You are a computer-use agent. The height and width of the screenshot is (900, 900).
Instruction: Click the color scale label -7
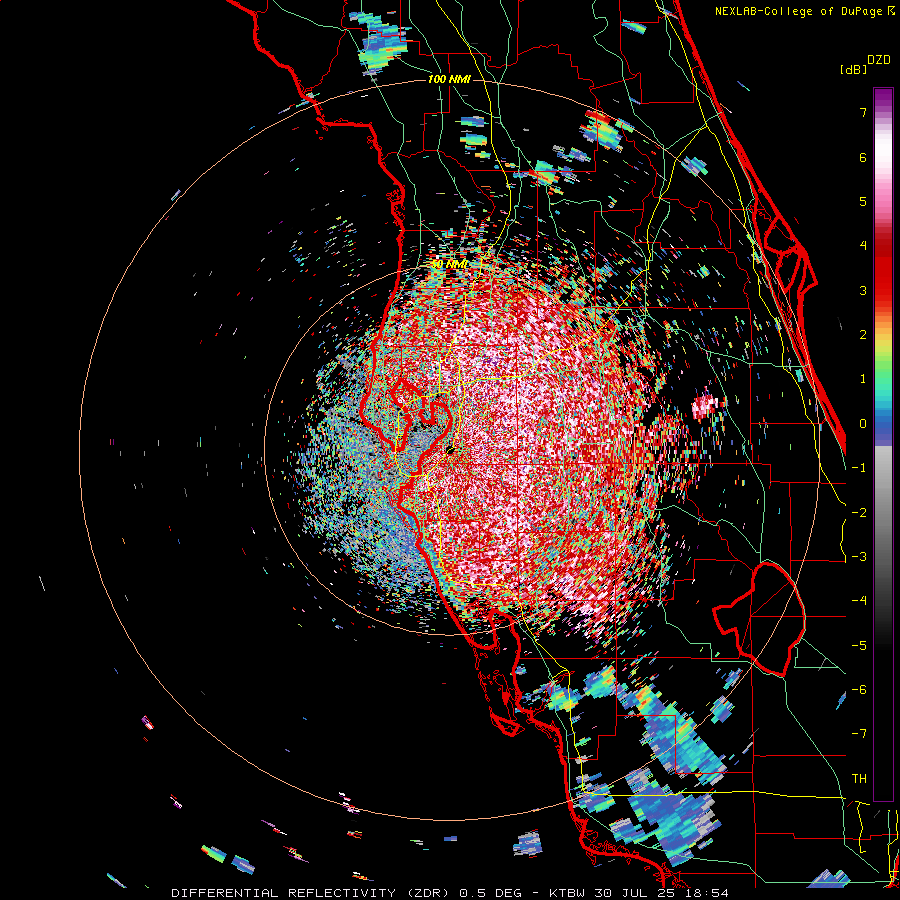pyautogui.click(x=859, y=734)
